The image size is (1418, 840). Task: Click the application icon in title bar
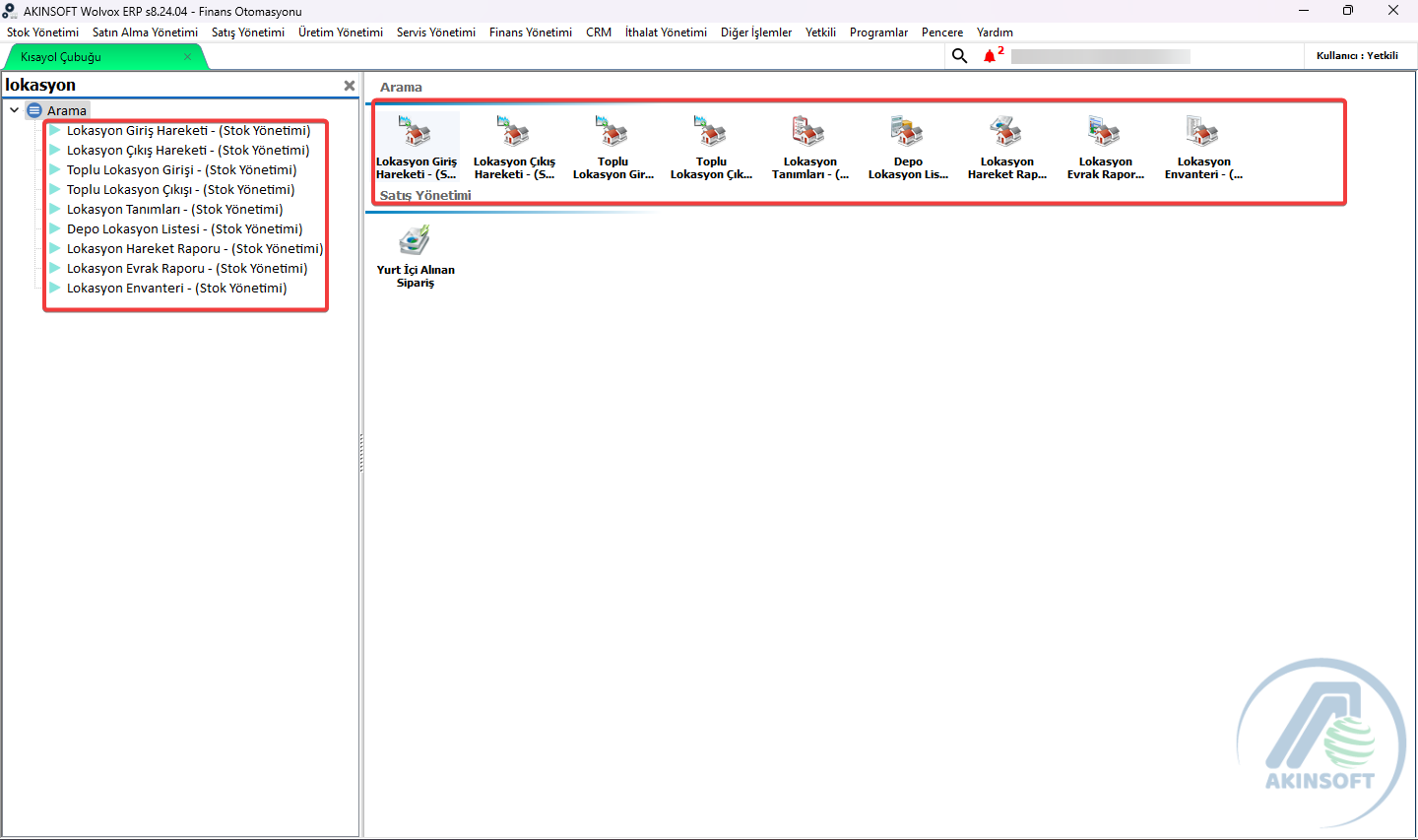tap(10, 11)
